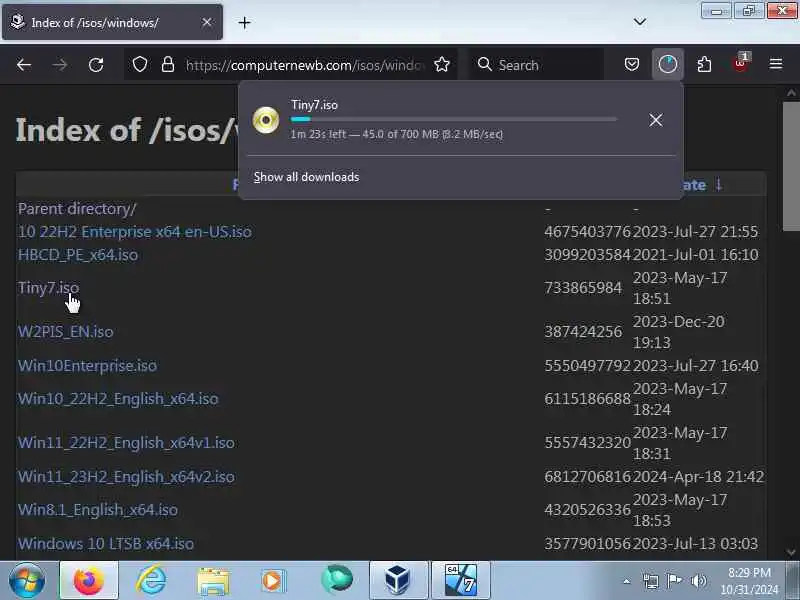Screen dimensions: 800x600
Task: Open Windows Explorer folder in taskbar
Action: (x=213, y=581)
